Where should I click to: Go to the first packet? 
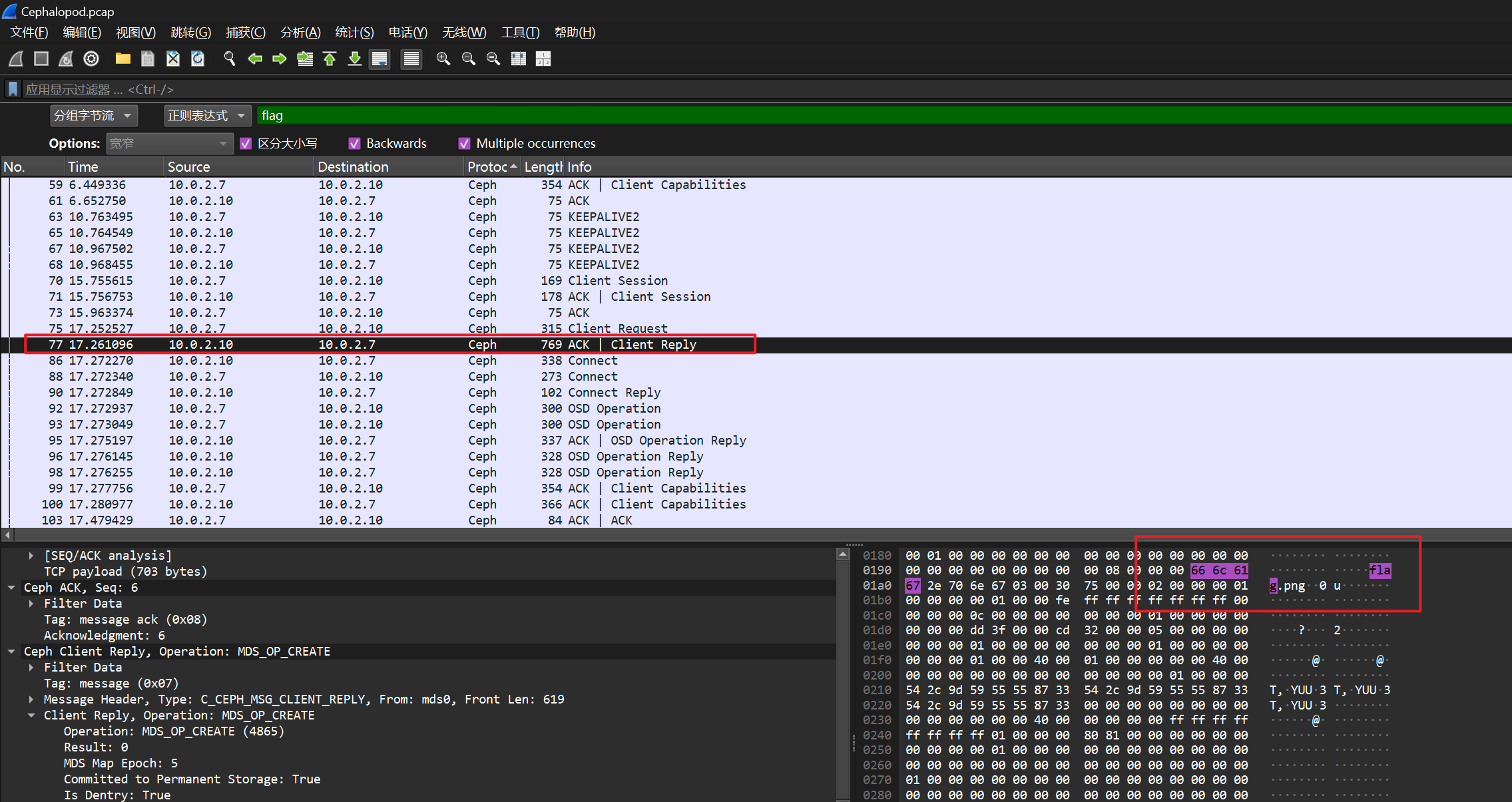(x=330, y=59)
